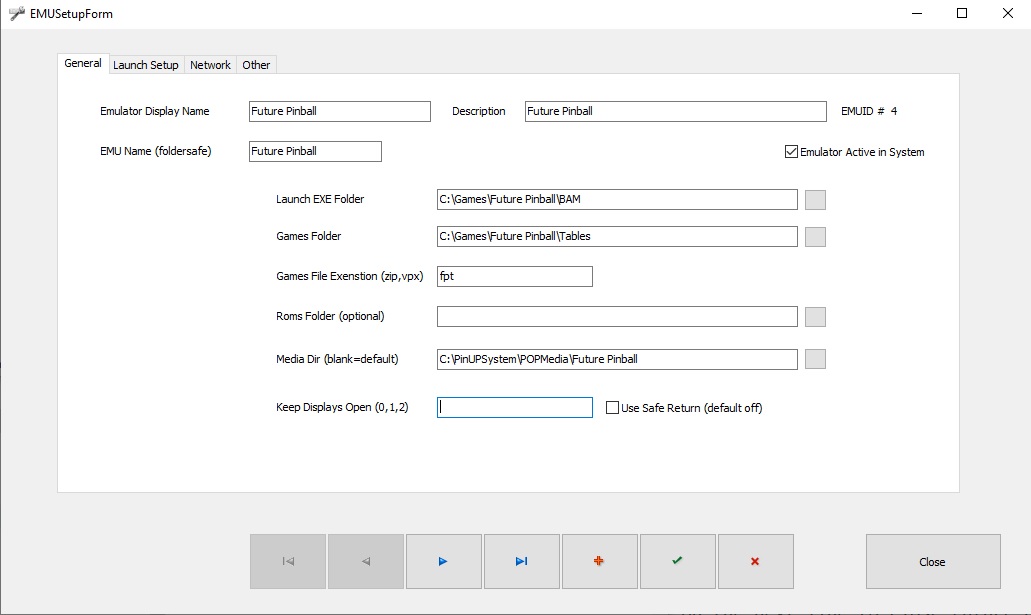1031x615 pixels.
Task: Save changes with green checkmark
Action: 677,561
